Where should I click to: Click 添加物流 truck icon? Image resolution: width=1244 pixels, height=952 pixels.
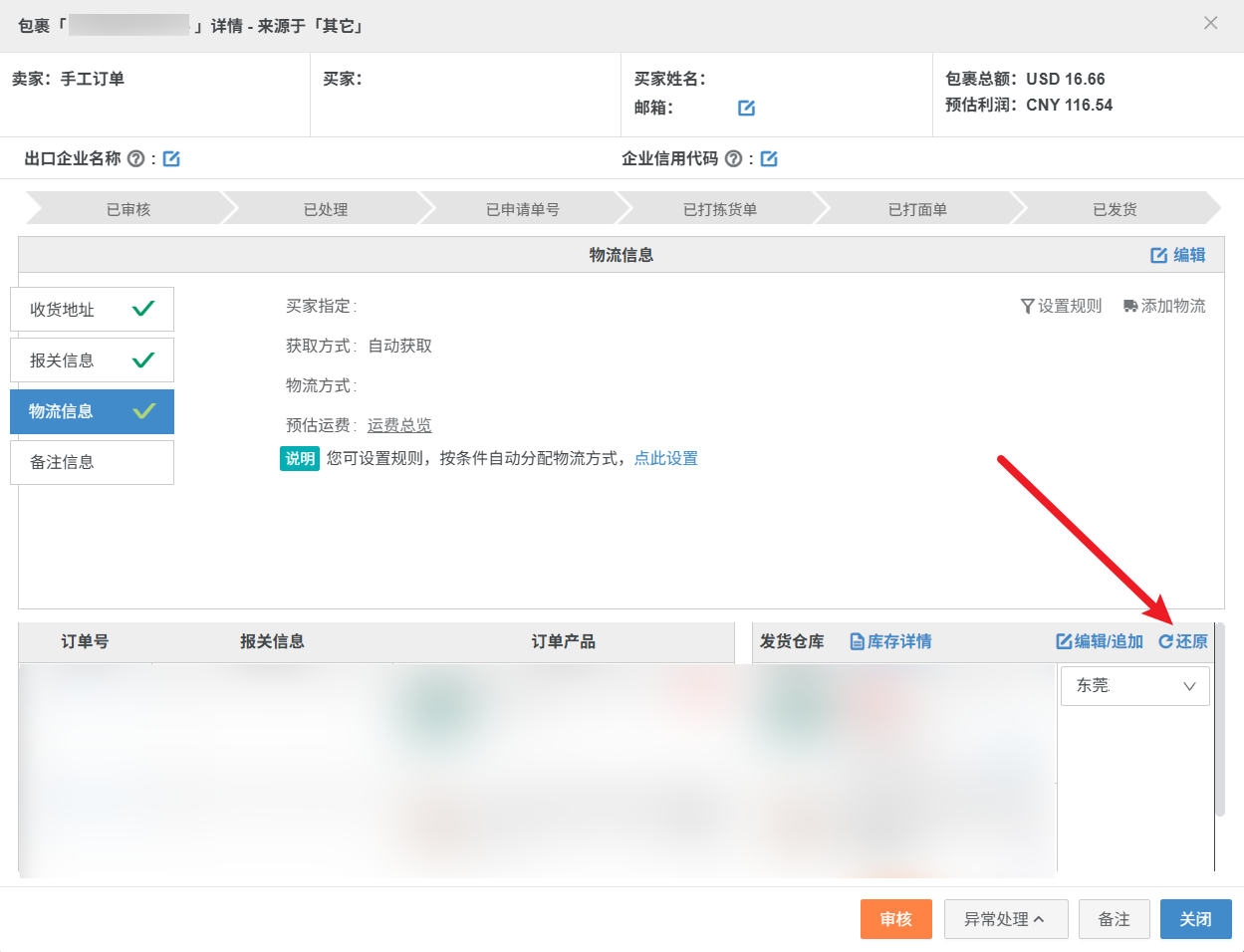[x=1130, y=306]
